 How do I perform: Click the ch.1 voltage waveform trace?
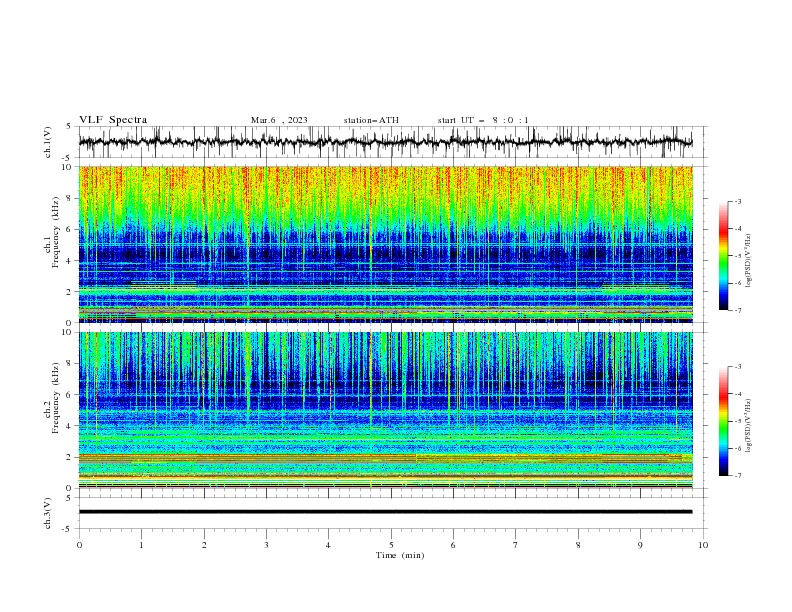(385, 142)
